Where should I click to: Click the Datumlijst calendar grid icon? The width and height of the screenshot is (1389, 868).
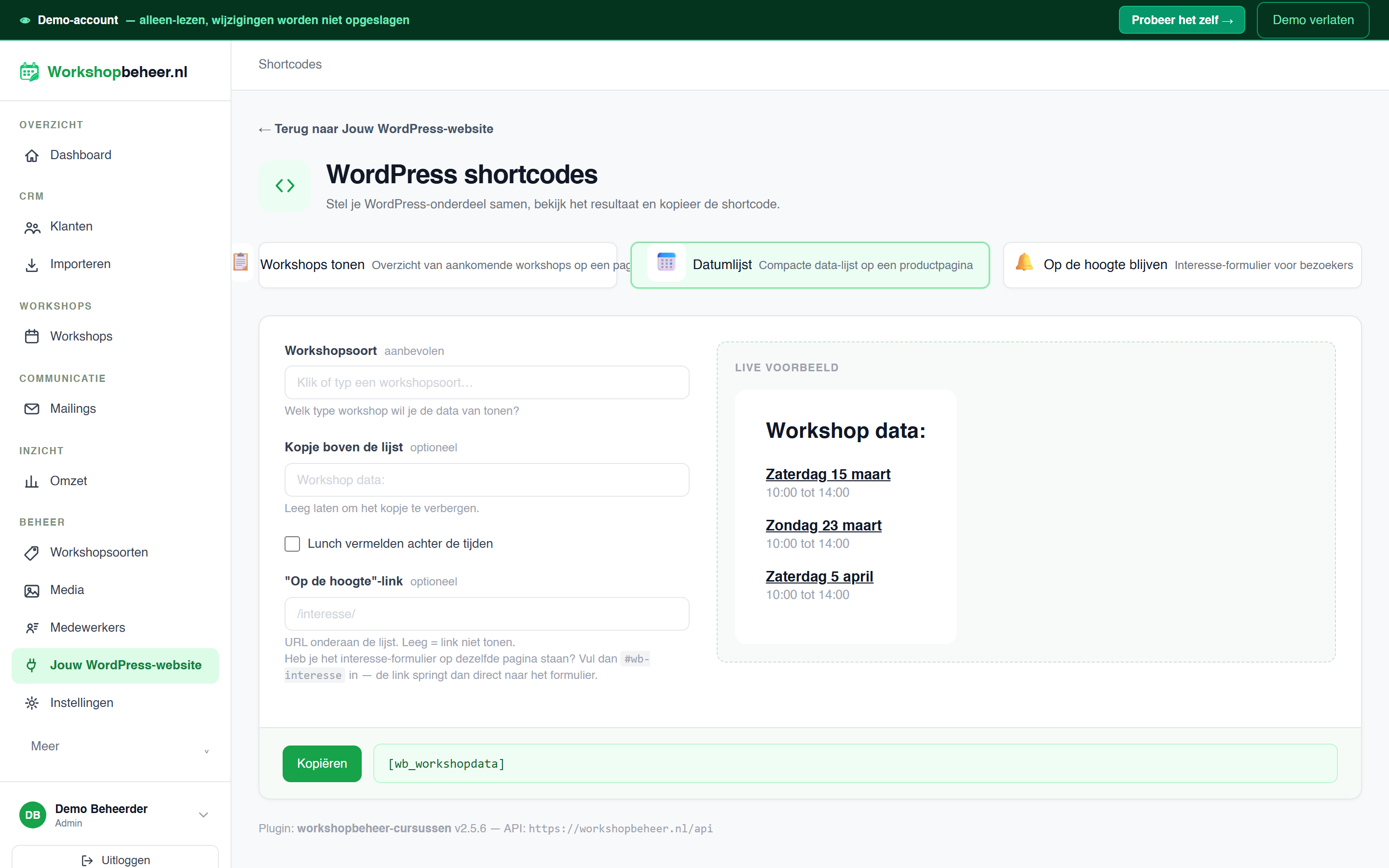pos(667,262)
